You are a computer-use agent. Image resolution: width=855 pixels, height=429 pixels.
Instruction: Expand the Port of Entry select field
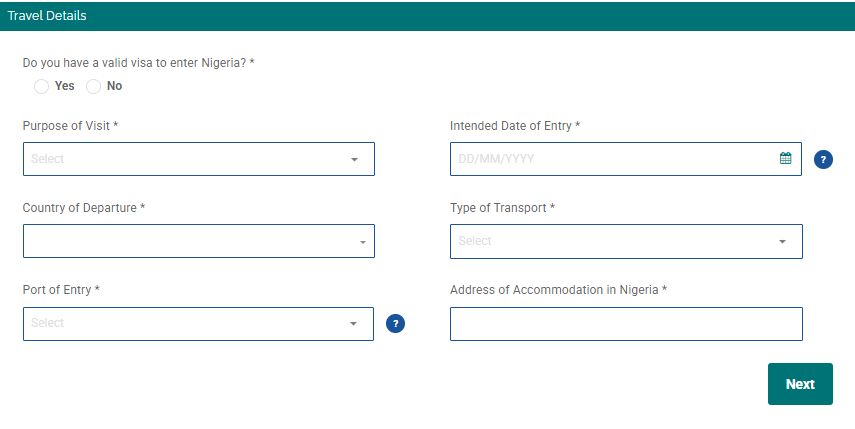point(198,324)
